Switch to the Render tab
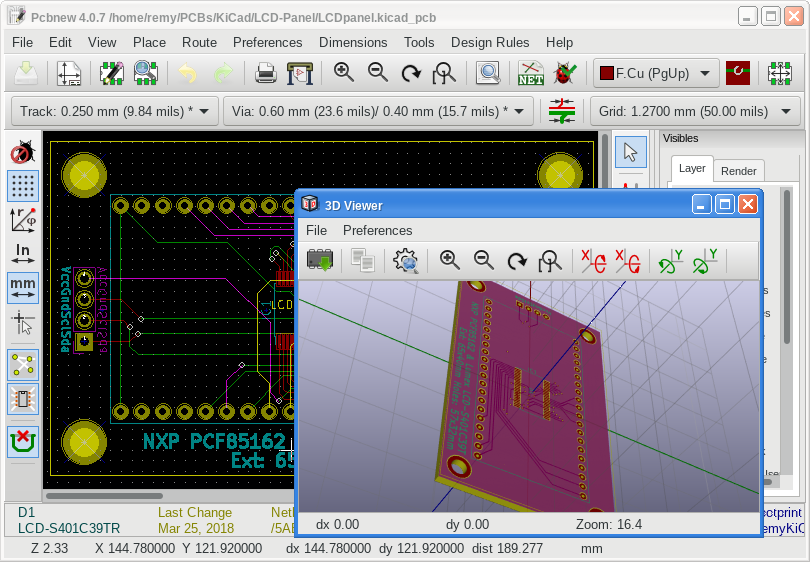Viewport: 810px width, 562px height. [739, 171]
